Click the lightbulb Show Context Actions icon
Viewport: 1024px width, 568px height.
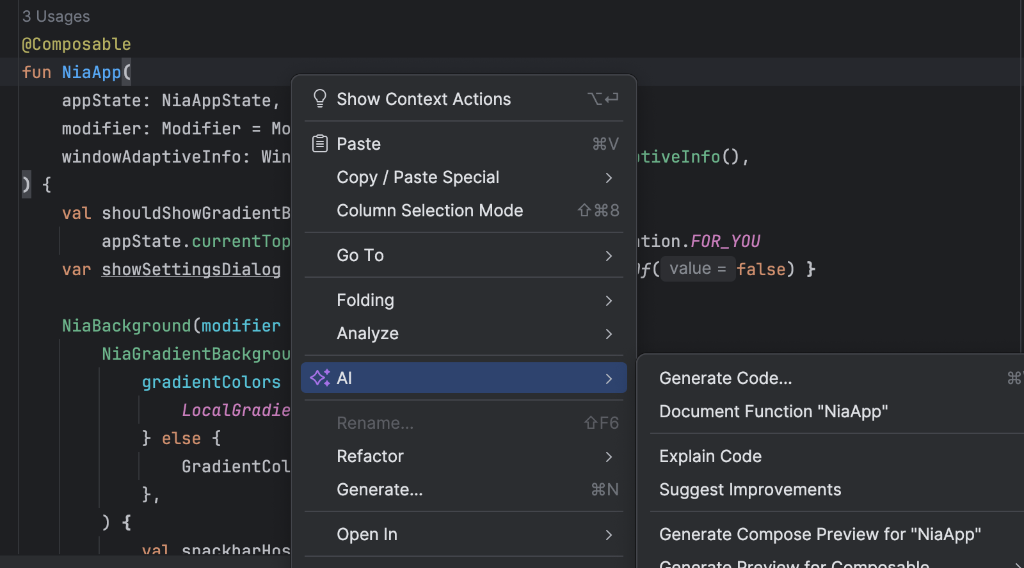click(x=320, y=99)
